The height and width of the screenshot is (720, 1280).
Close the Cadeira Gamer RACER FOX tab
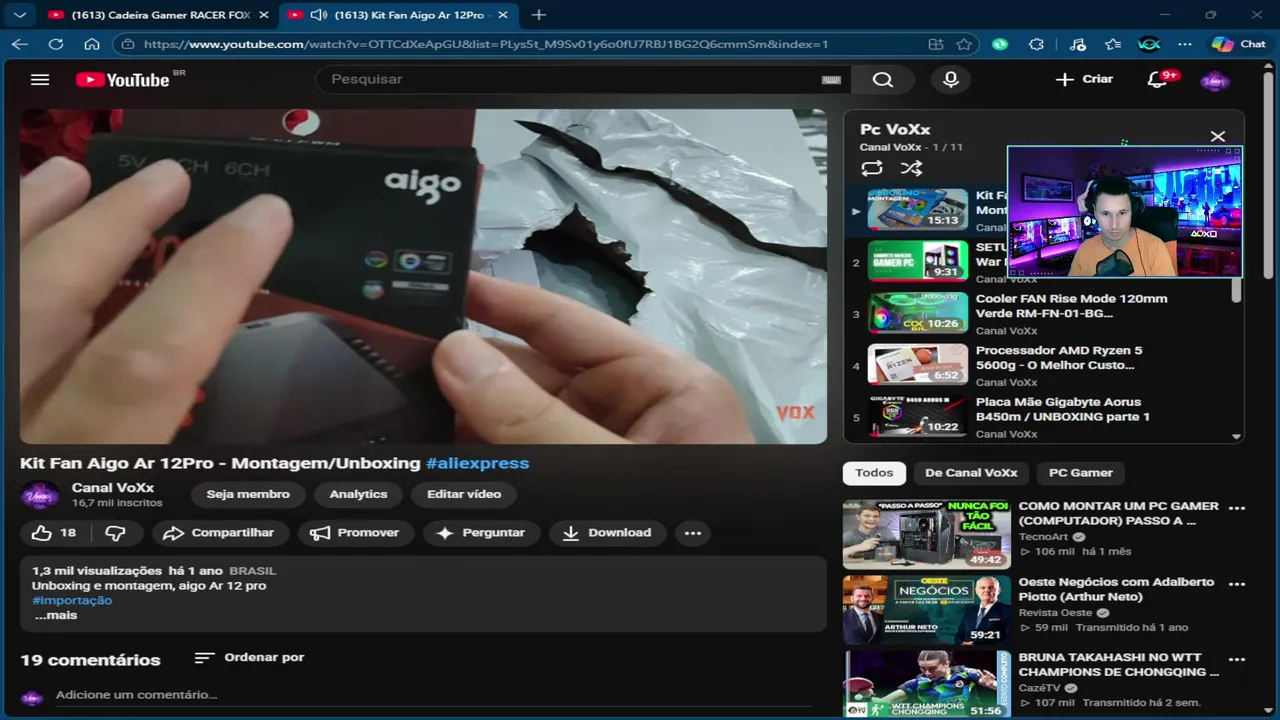[x=263, y=15]
